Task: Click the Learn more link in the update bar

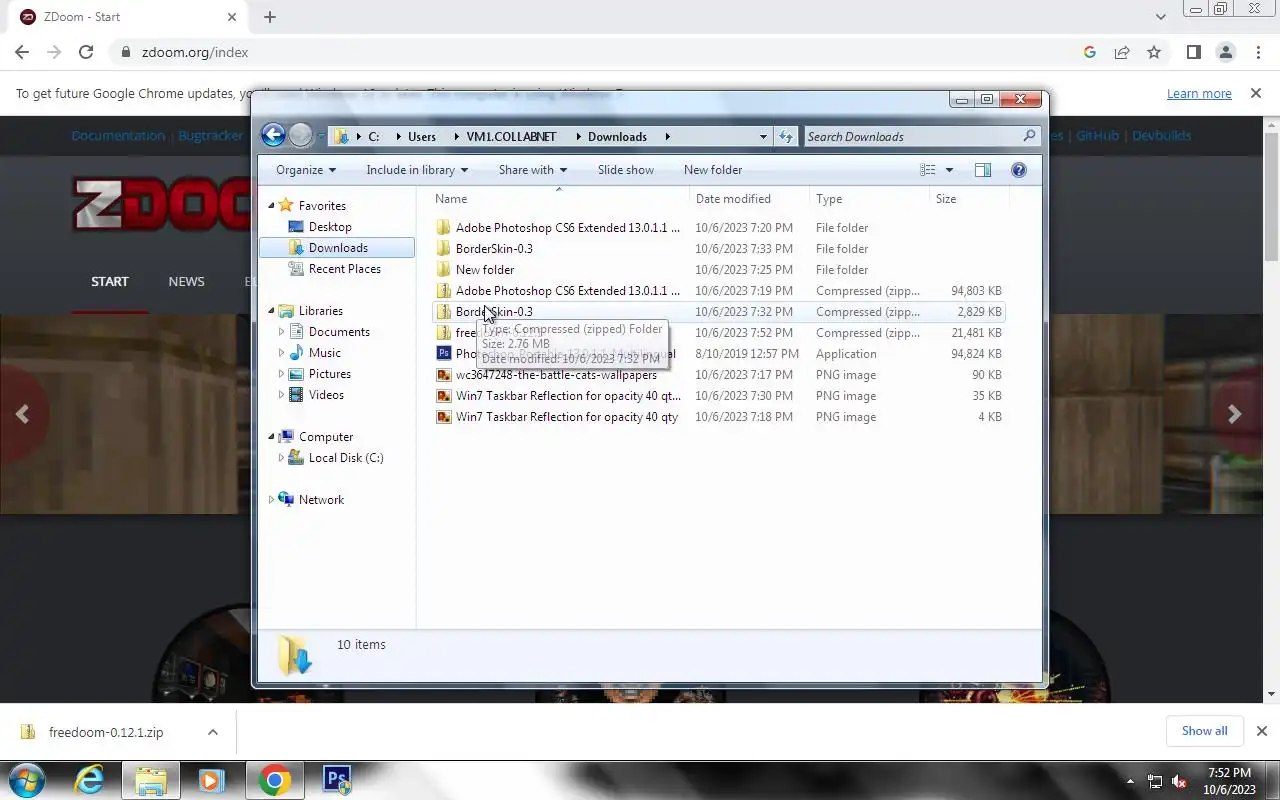Action: [1199, 93]
